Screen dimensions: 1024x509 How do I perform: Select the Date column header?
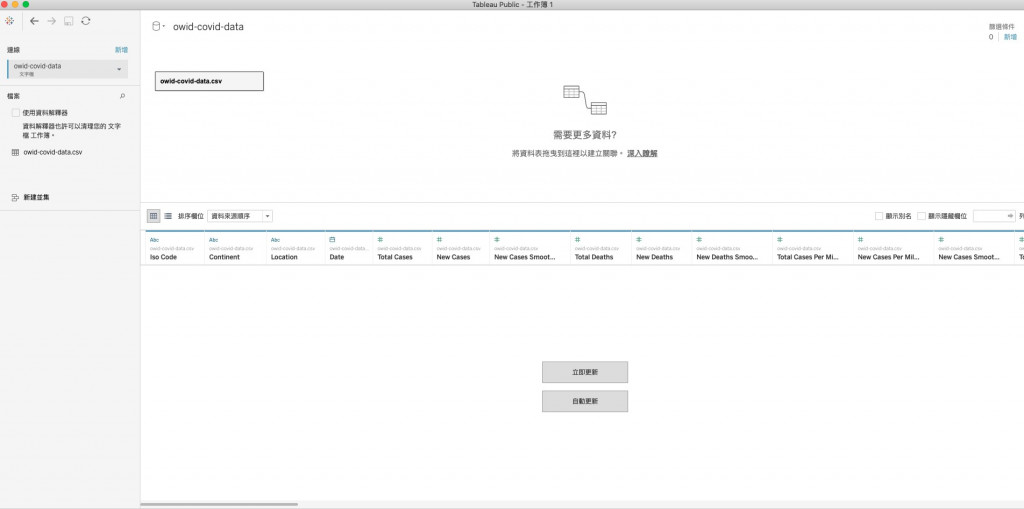click(349, 248)
